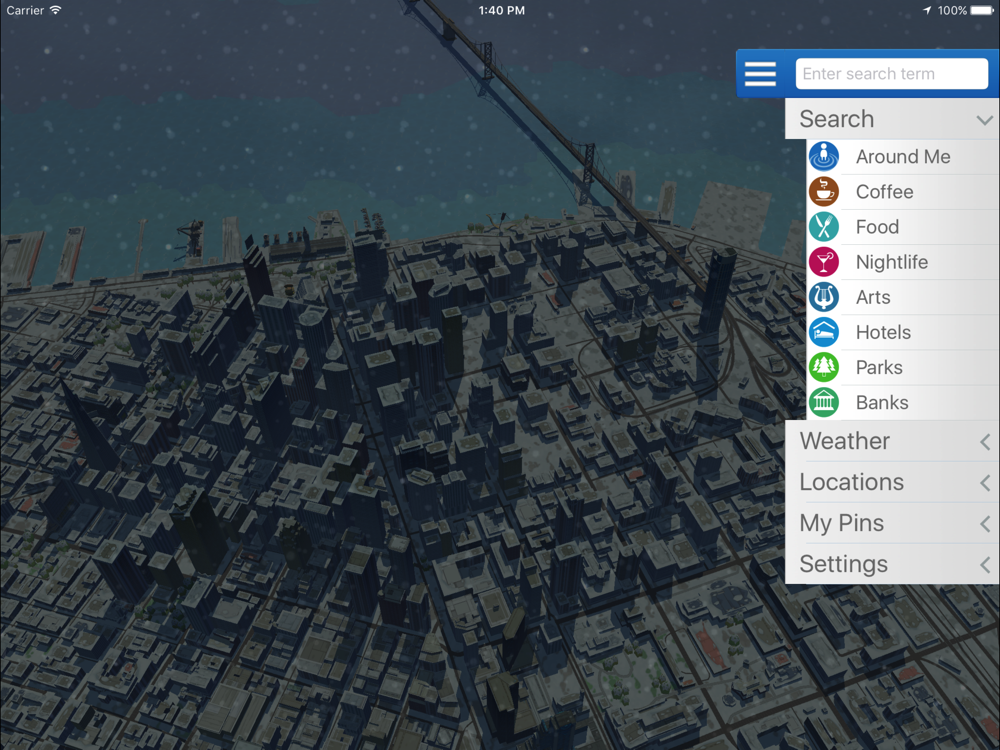
Task: Tap the Hotels bed icon
Action: point(824,332)
